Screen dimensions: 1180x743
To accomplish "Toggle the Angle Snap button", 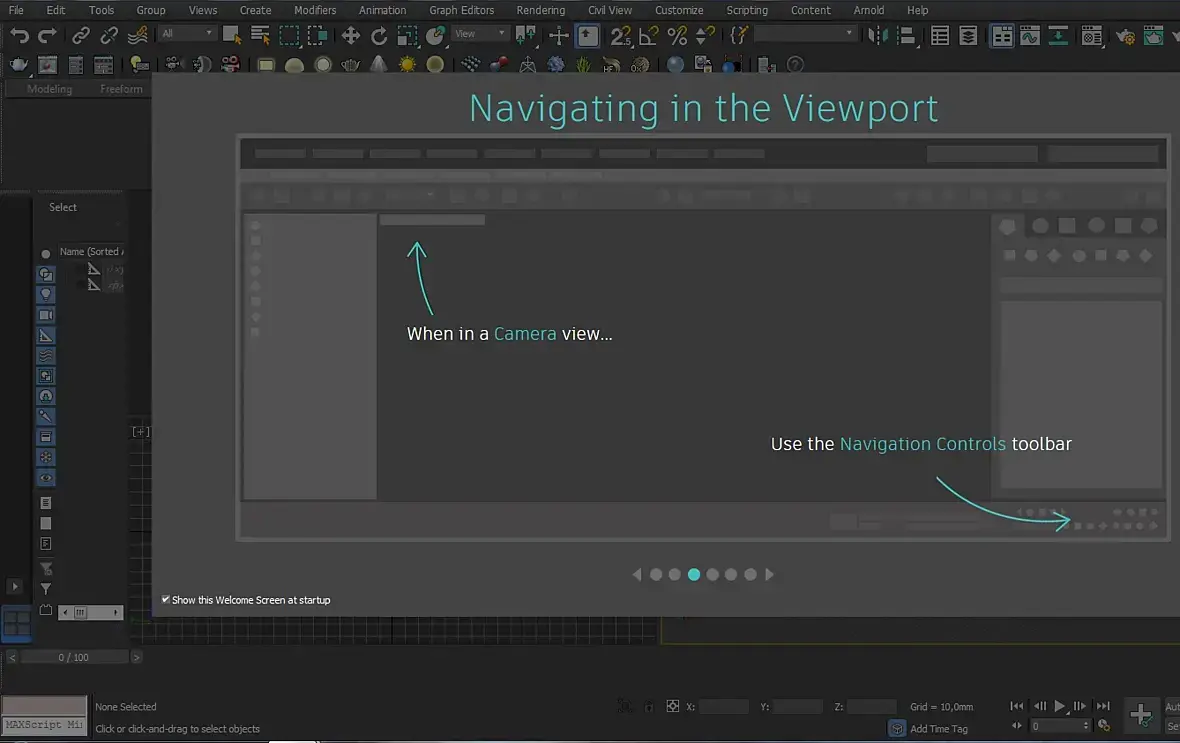I will click(x=649, y=35).
